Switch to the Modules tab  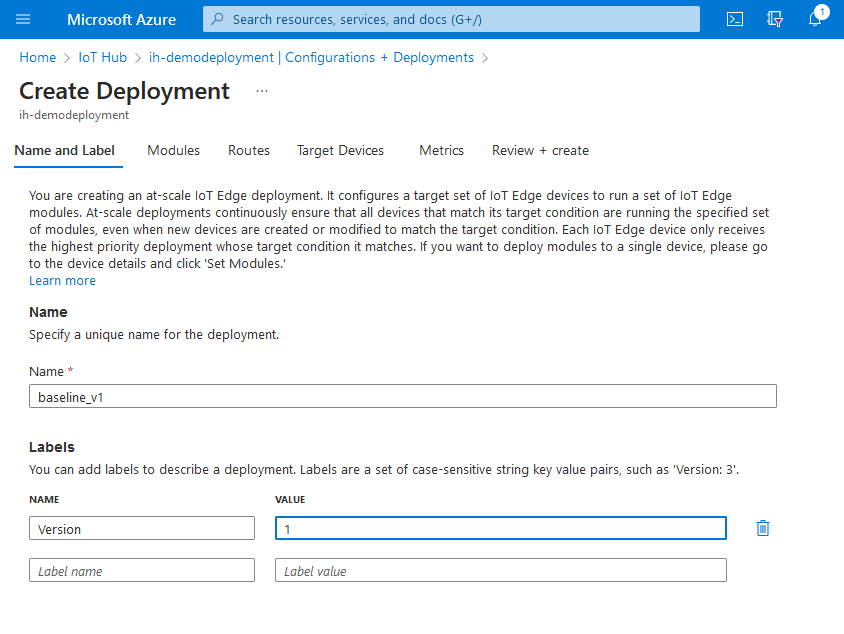[x=173, y=150]
